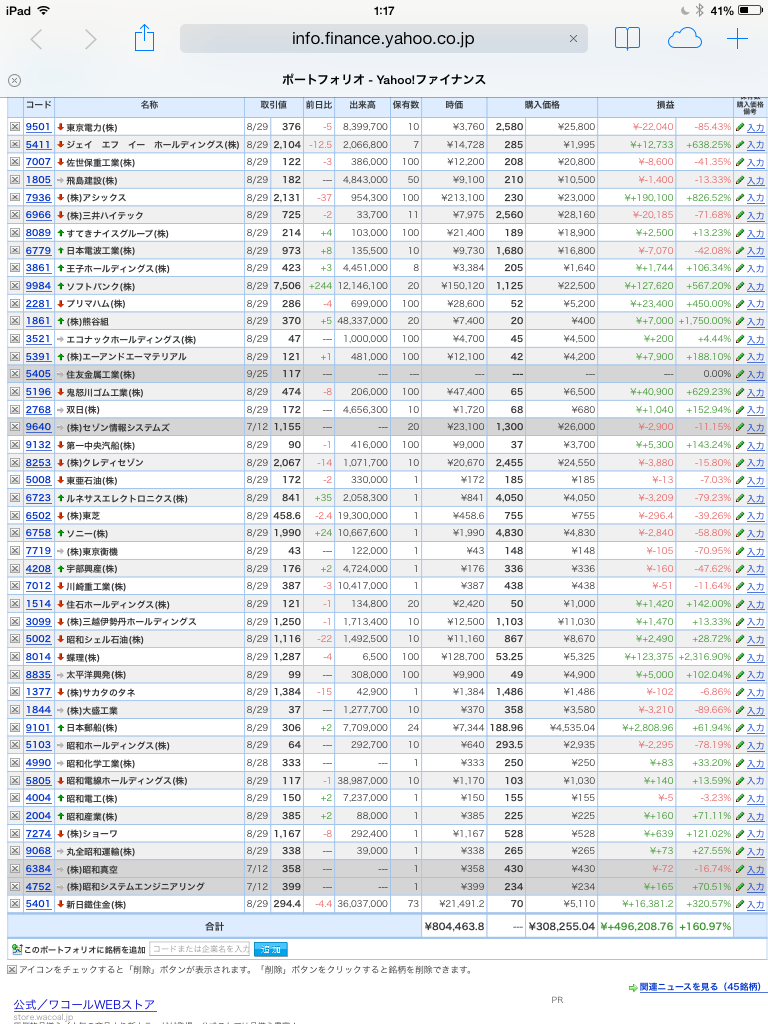Open iCloud tabs cloud icon

684,39
